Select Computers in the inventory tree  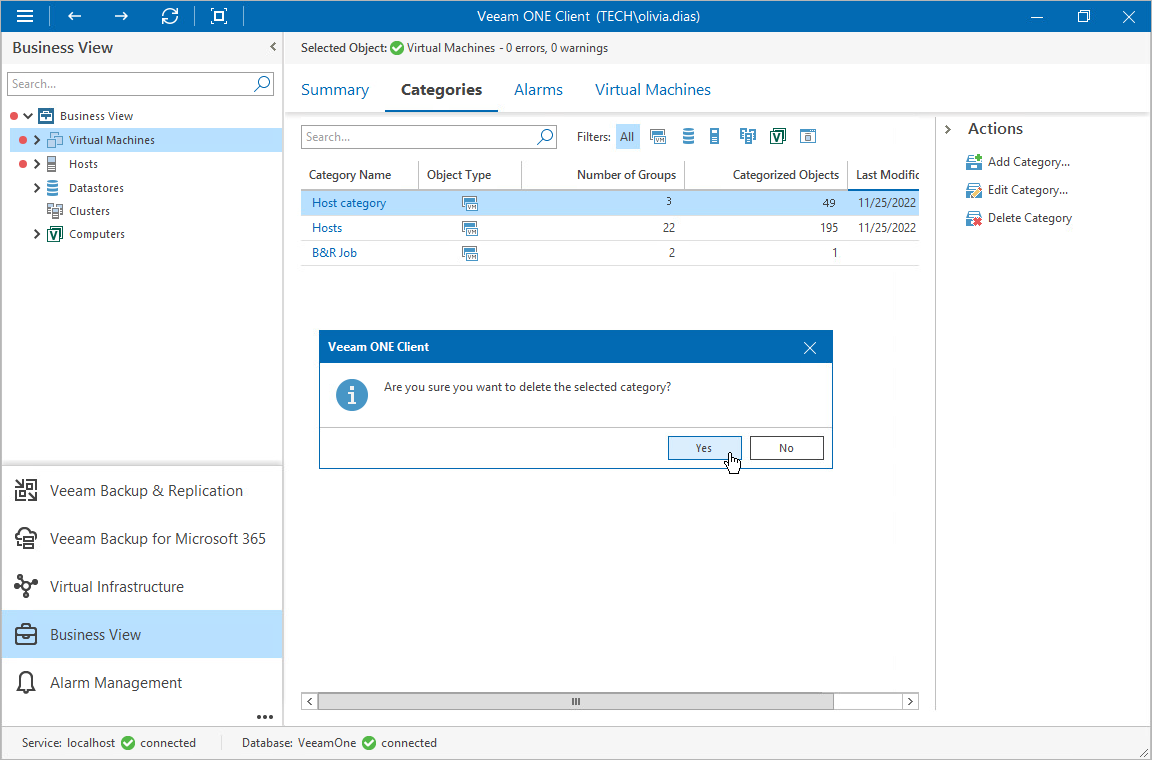click(96, 234)
